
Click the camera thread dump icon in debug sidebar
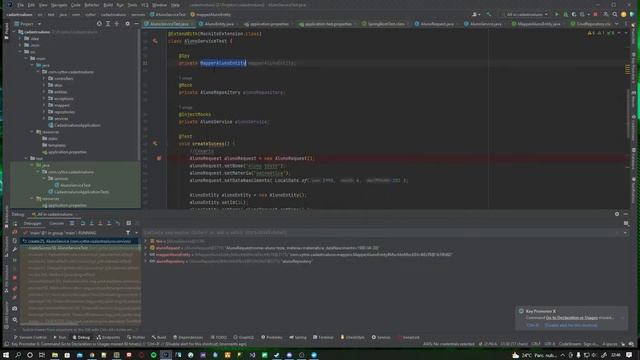coord(15,309)
